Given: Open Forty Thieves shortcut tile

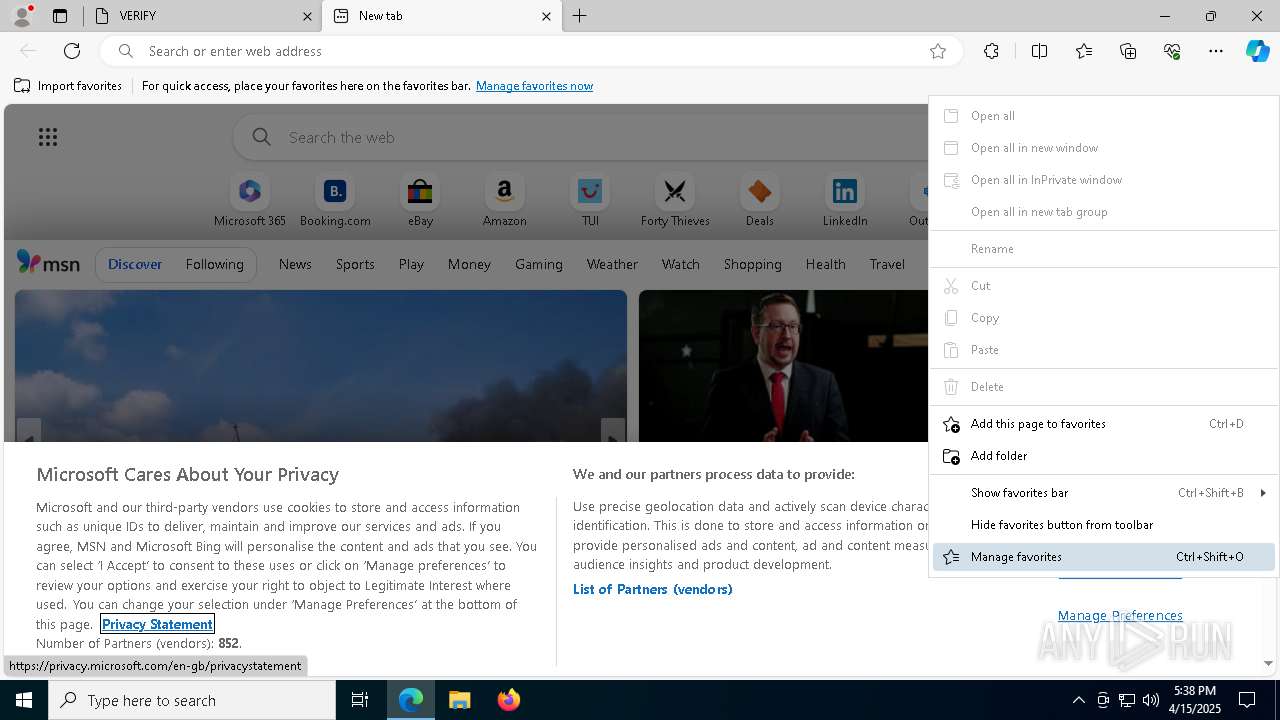Looking at the screenshot, I should (675, 201).
